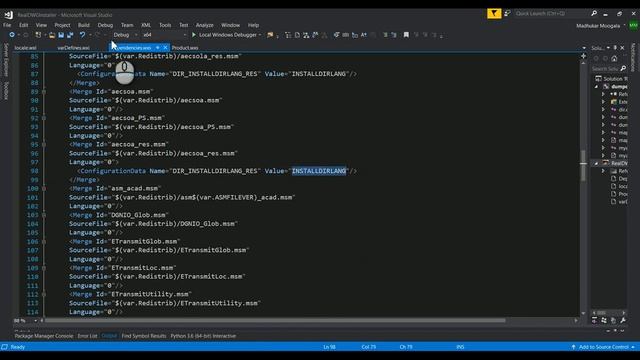The width and height of the screenshot is (640, 360).
Task: Click the highlighted INSTALLDIRLANG value on line 98
Action: (319, 171)
